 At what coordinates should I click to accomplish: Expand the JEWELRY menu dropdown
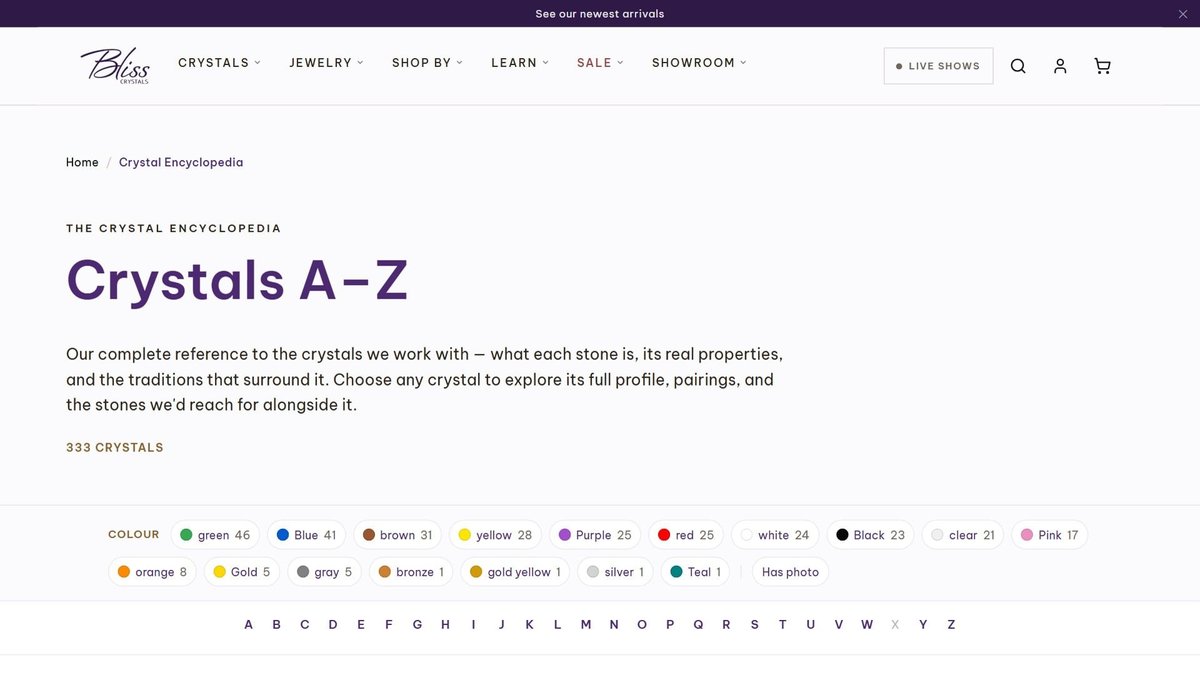(x=326, y=62)
